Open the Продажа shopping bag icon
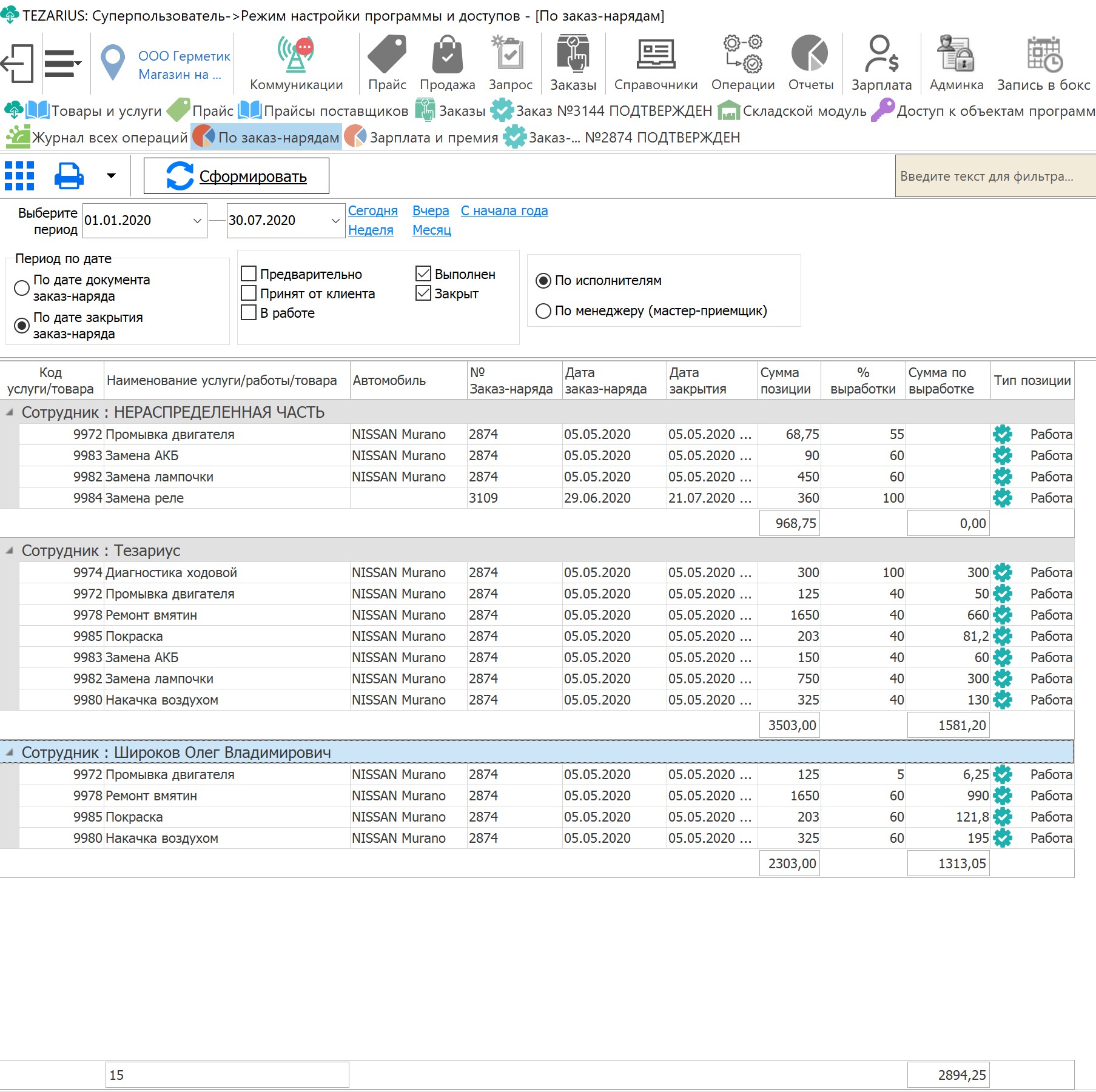Image resolution: width=1096 pixels, height=1092 pixels. pyautogui.click(x=447, y=55)
